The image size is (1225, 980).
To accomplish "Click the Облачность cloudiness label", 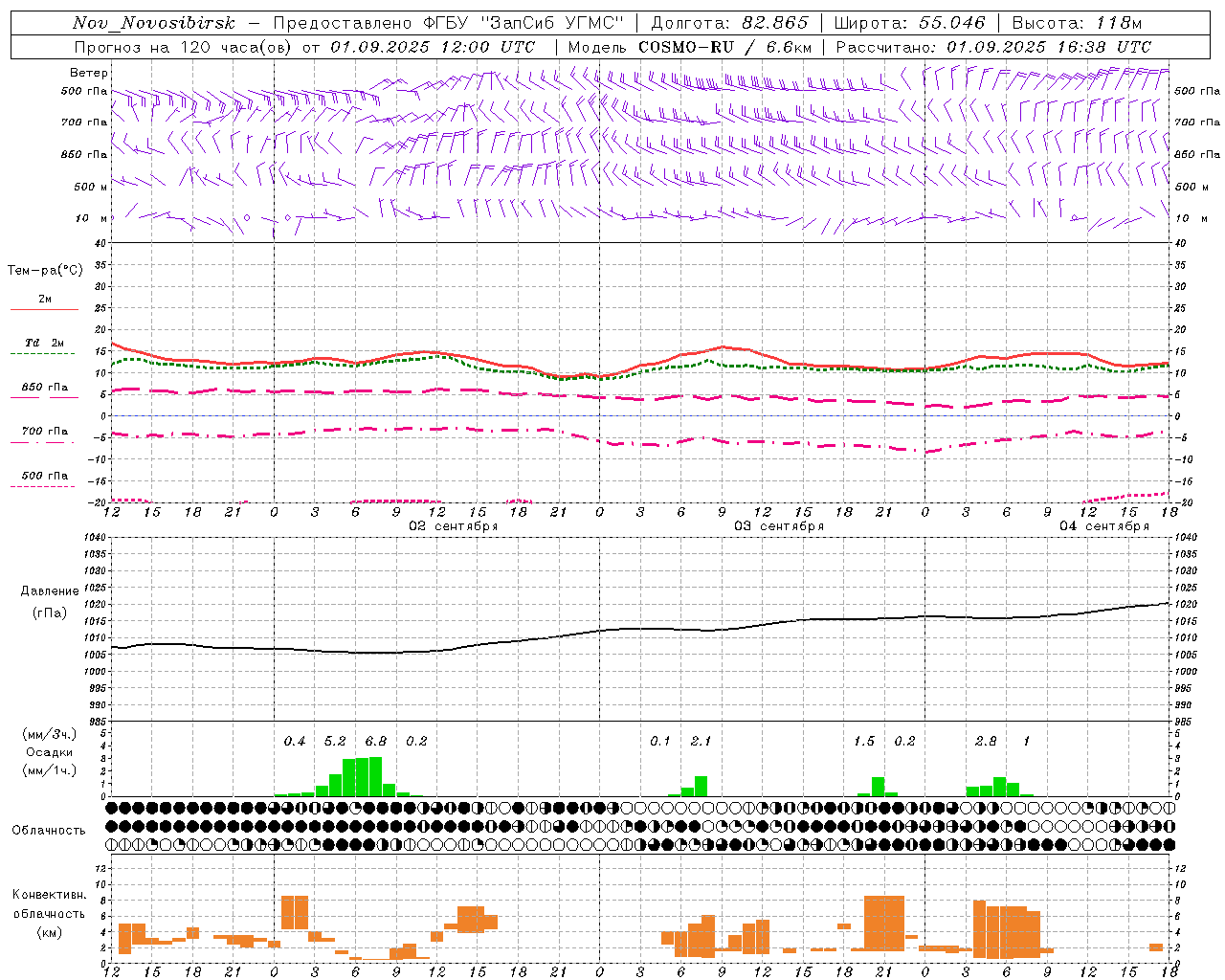I will pos(49,831).
